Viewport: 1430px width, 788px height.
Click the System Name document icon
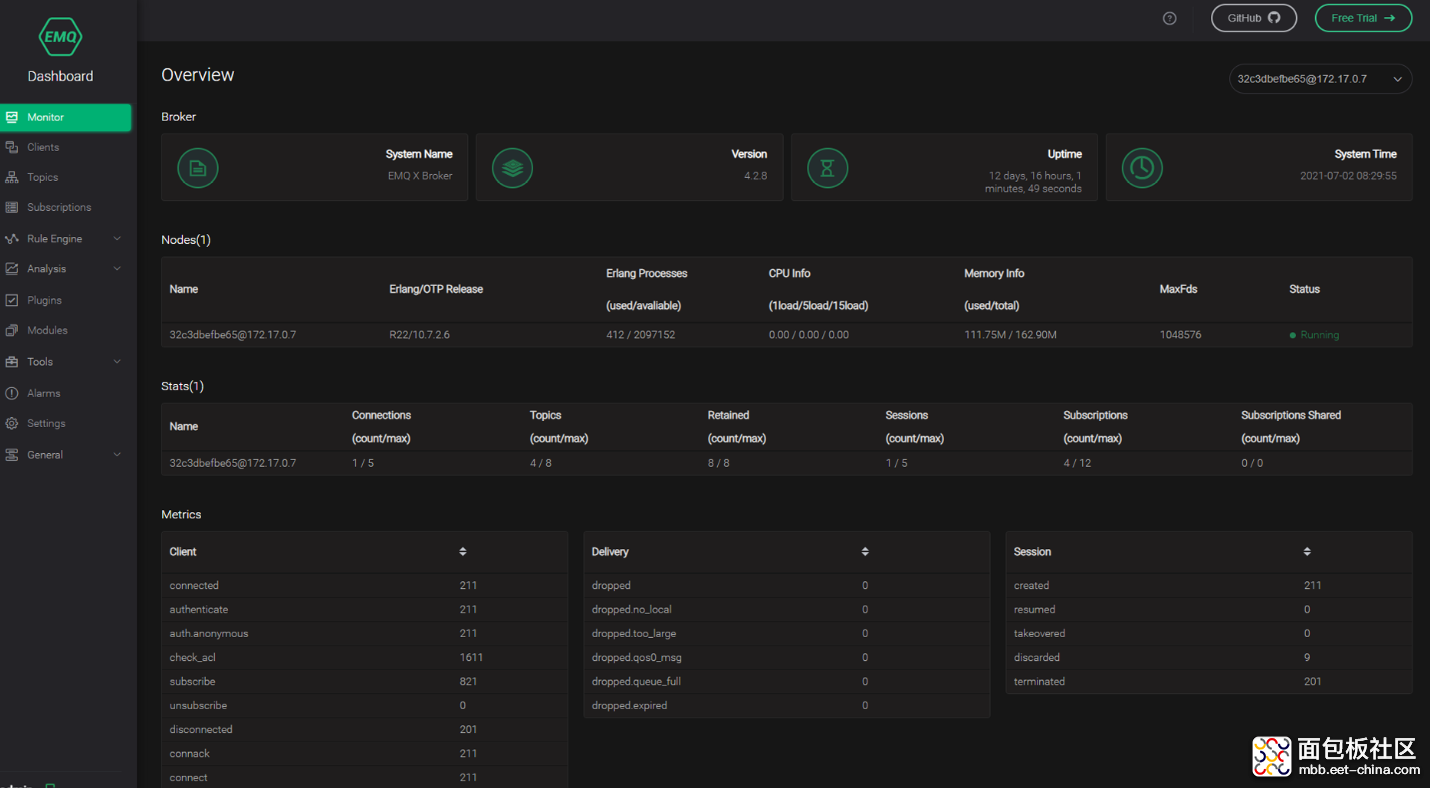click(x=198, y=168)
